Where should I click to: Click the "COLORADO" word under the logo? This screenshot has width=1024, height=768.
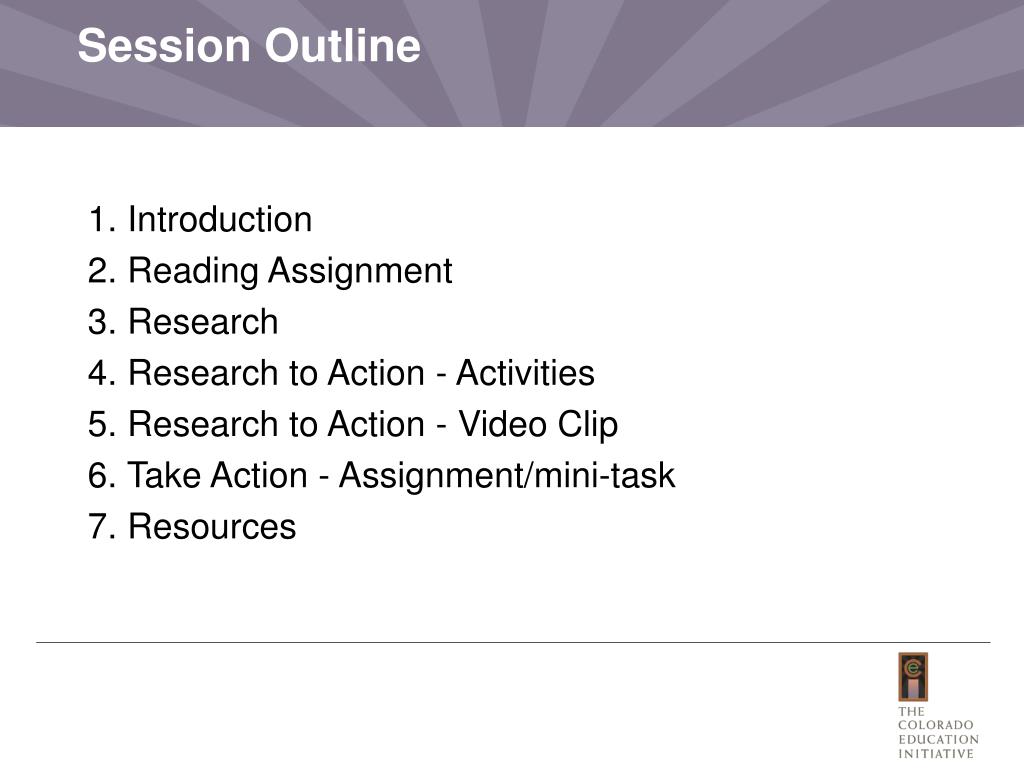936,725
